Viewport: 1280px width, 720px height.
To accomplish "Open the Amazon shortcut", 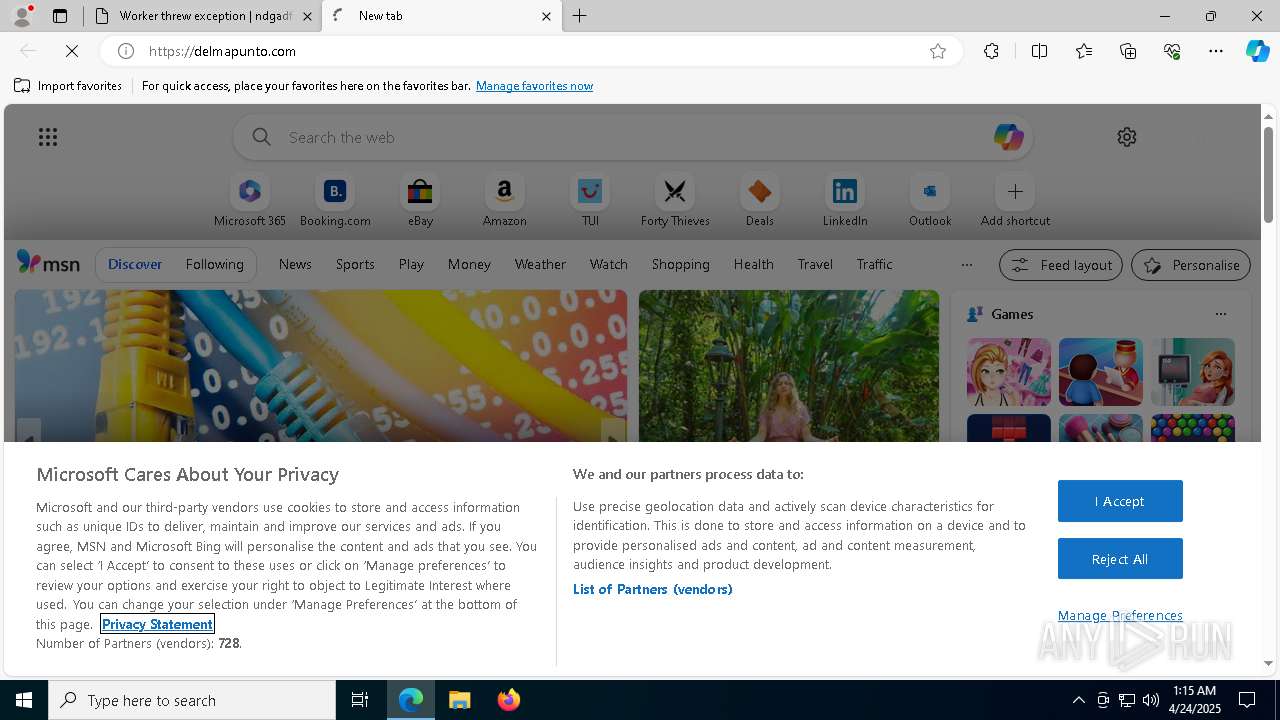I will 504,201.
